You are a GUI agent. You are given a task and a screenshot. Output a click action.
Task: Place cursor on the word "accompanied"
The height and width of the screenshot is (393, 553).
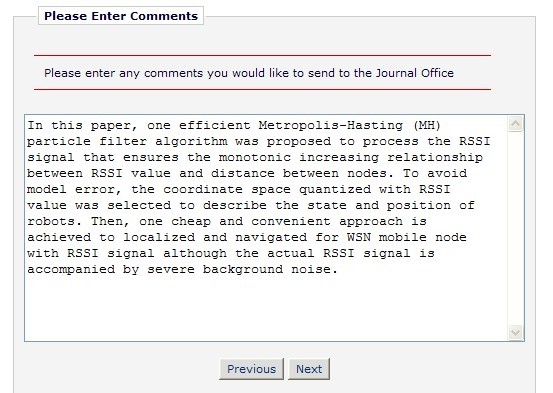[x=71, y=270]
